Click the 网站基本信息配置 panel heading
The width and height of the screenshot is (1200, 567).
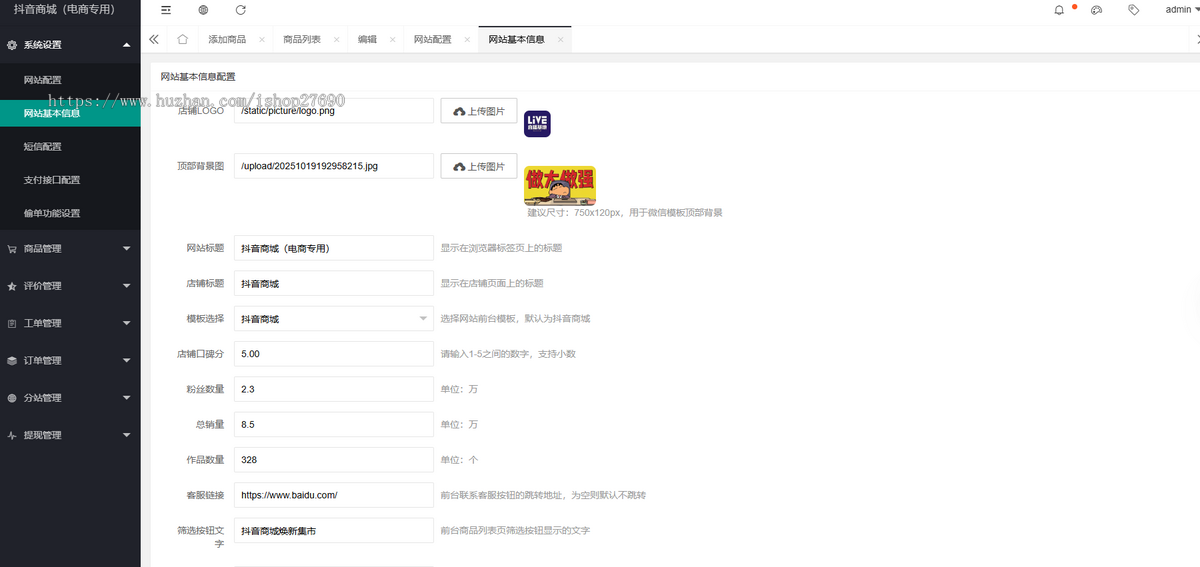198,76
